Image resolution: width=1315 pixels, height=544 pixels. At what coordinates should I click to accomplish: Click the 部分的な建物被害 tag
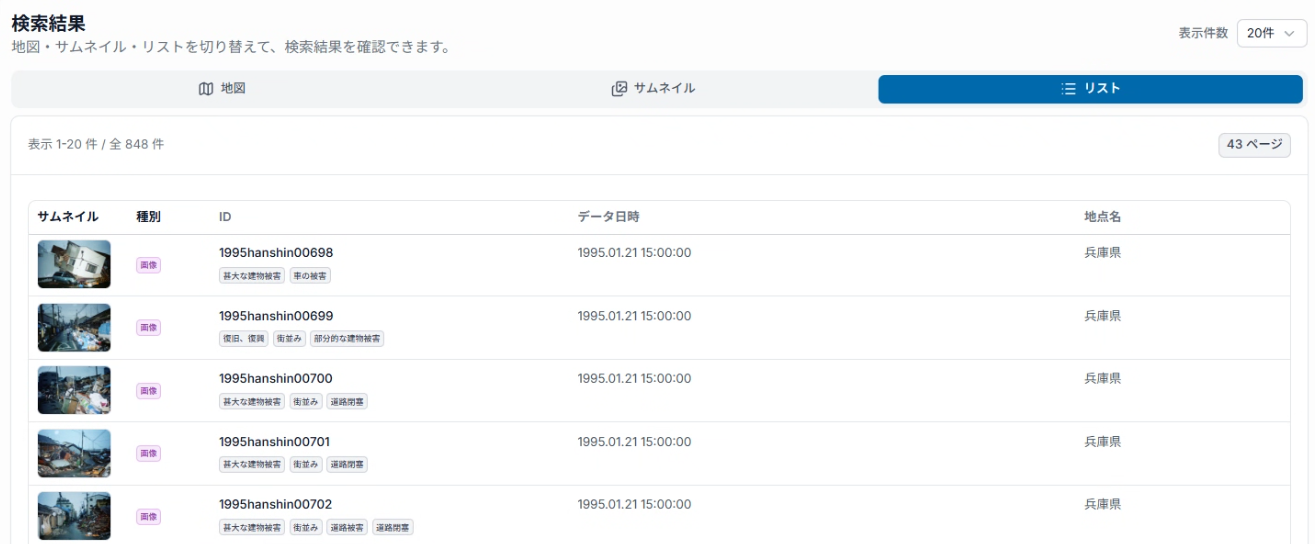(x=347, y=339)
